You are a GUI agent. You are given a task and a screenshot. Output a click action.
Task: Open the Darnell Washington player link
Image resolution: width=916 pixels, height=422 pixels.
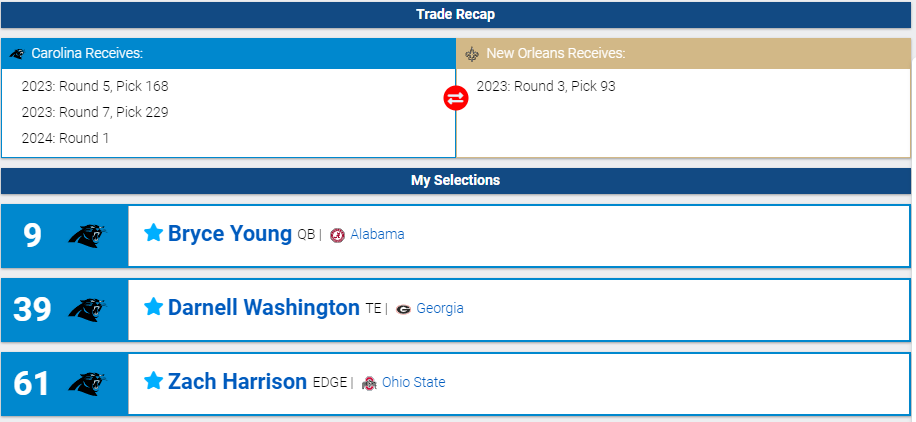(x=263, y=308)
